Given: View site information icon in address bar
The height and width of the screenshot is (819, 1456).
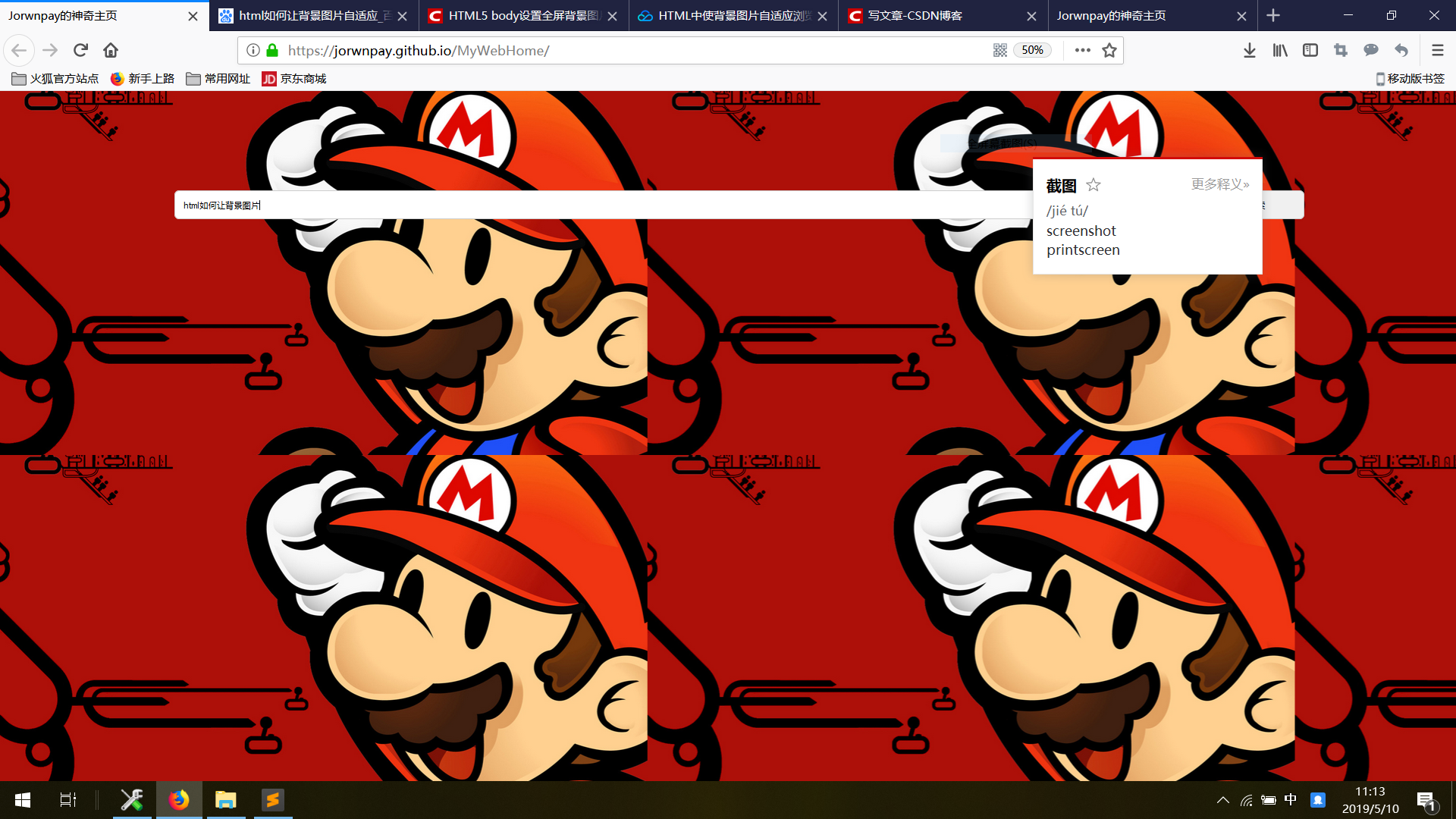Looking at the screenshot, I should 253,50.
